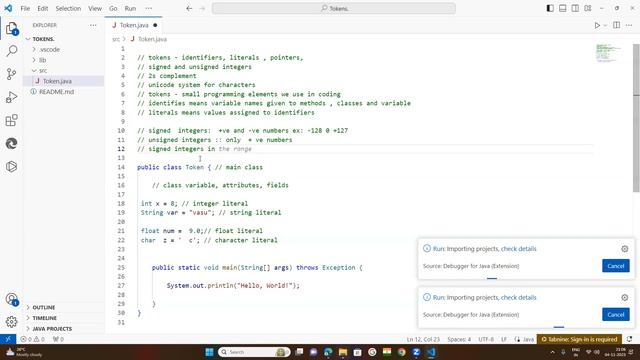Screen dimensions: 640x360
Task: Open the Run menu
Action: (130, 8)
